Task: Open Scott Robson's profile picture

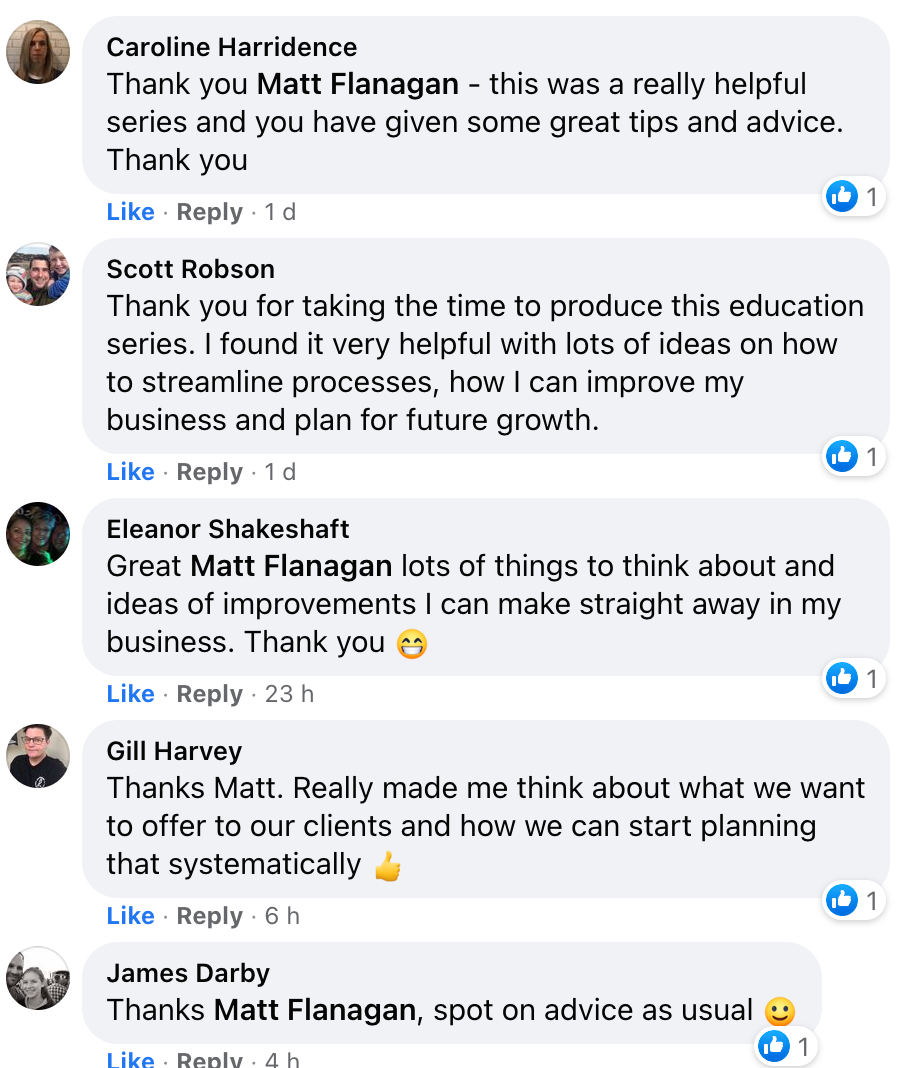Action: [38, 274]
